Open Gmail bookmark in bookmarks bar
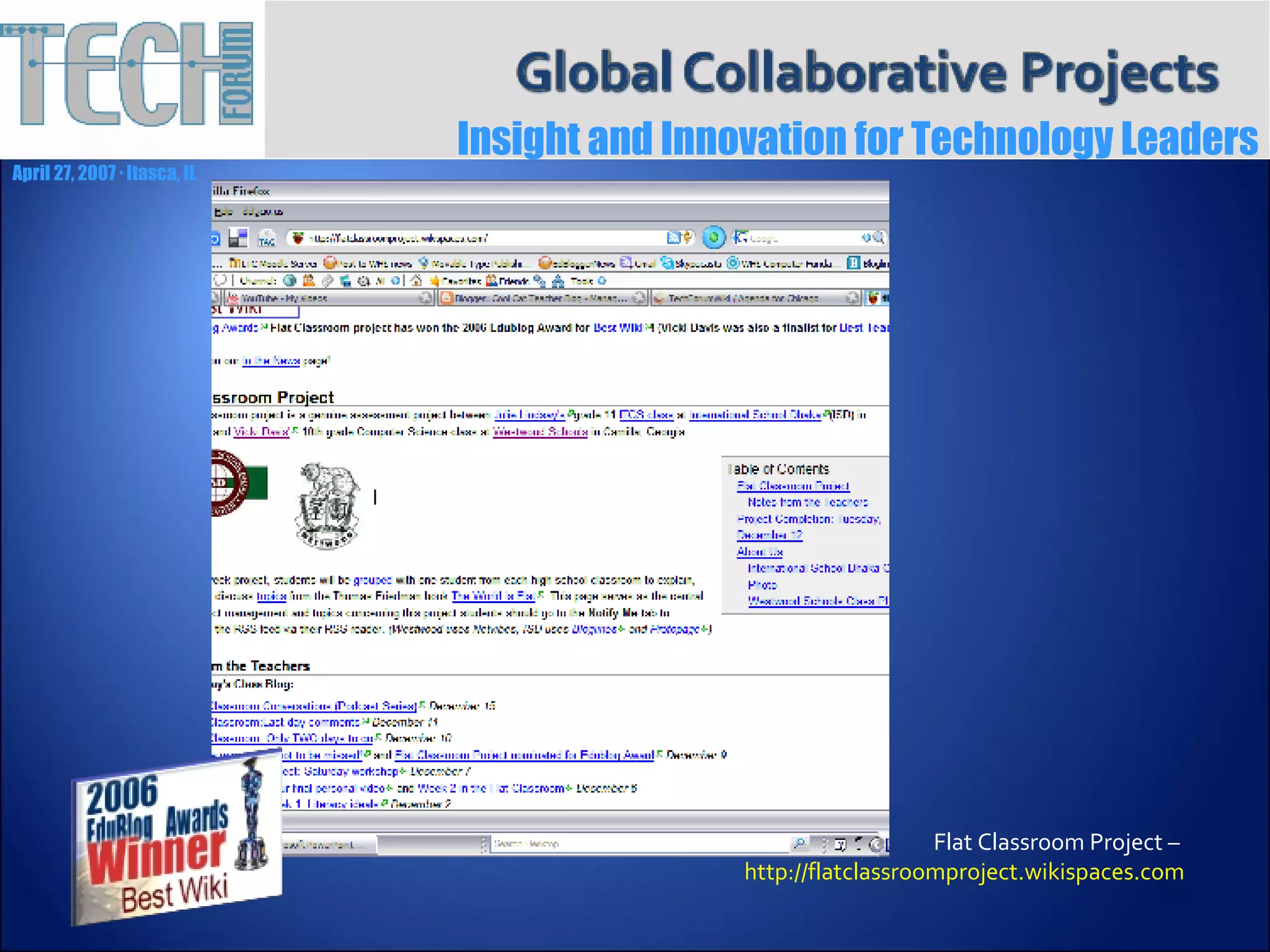1270x952 pixels. coord(638,263)
